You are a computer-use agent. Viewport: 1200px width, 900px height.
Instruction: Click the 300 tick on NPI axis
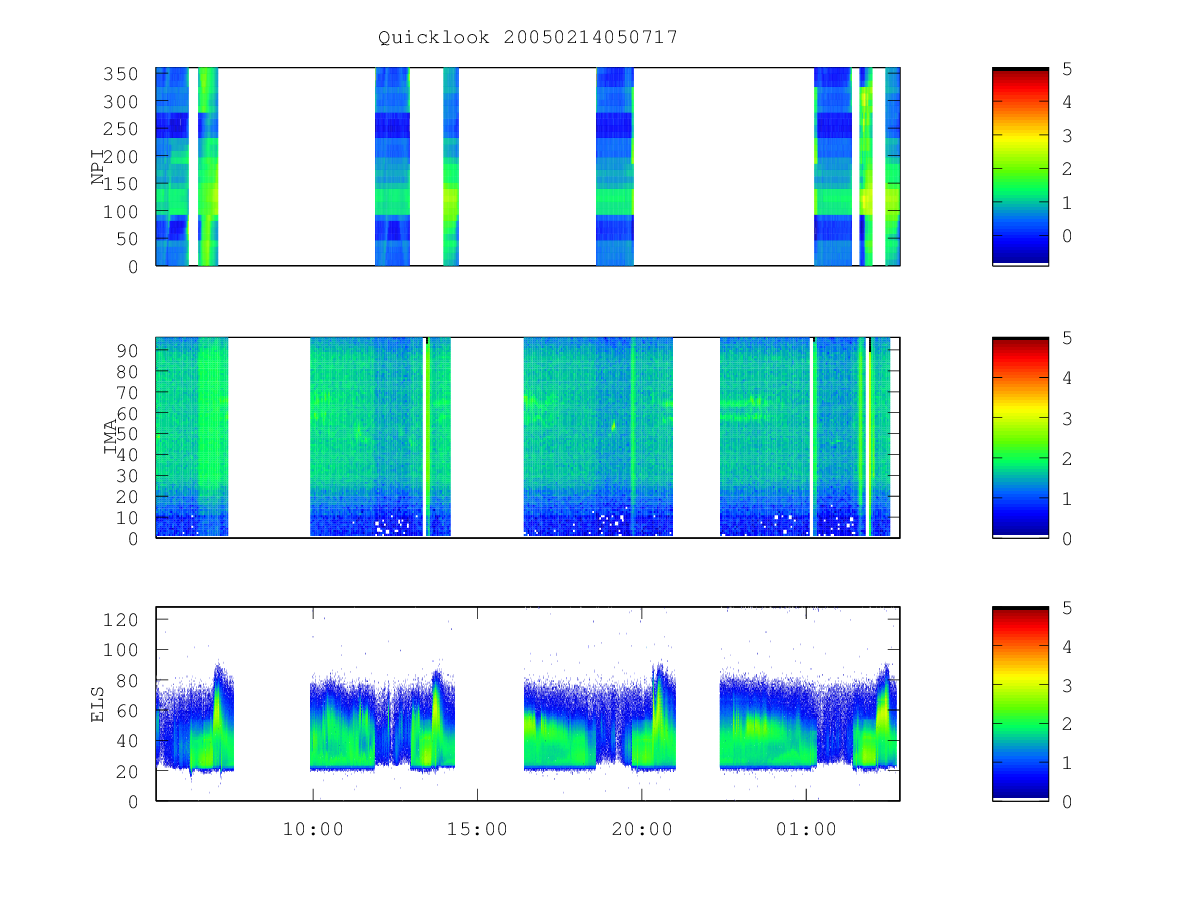coord(120,102)
